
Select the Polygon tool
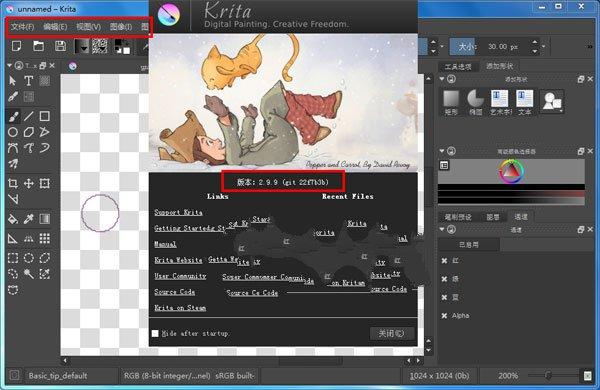tap(29, 132)
